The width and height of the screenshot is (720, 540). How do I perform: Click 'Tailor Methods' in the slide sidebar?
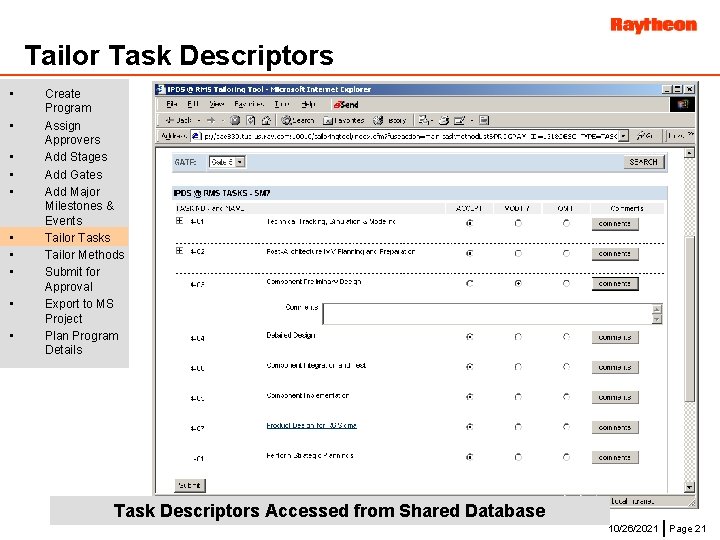tap(84, 255)
